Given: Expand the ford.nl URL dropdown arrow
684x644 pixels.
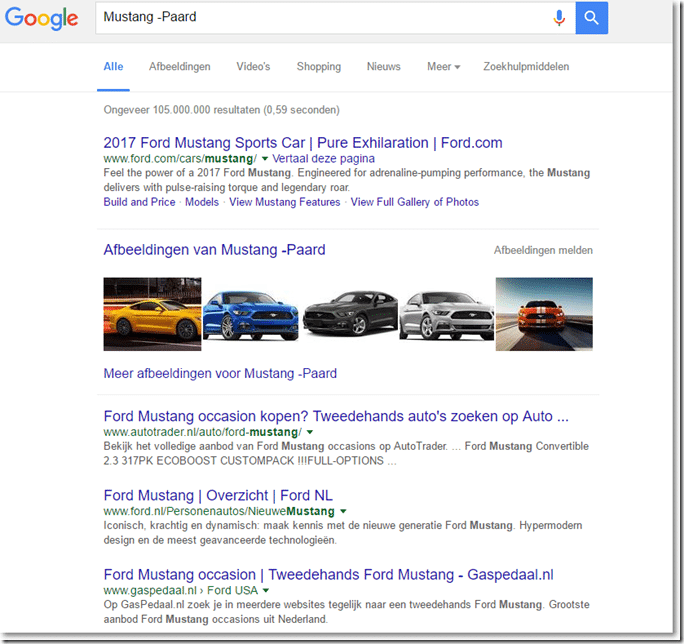Looking at the screenshot, I should pyautogui.click(x=343, y=511).
